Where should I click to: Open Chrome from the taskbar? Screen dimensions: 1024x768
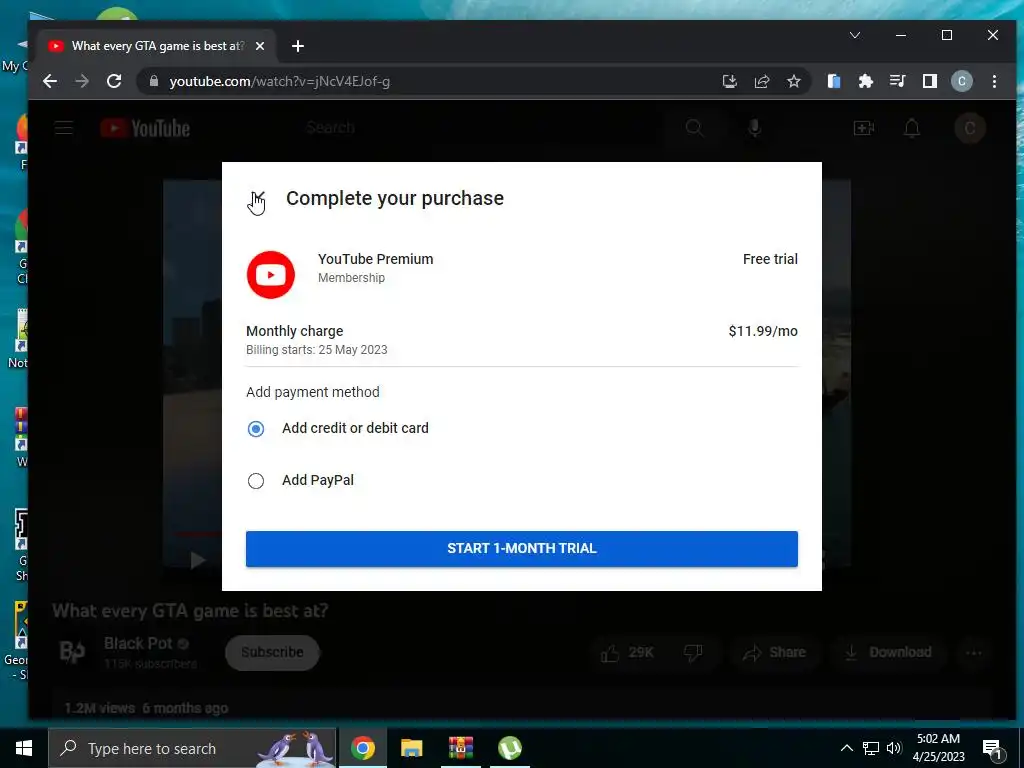363,748
